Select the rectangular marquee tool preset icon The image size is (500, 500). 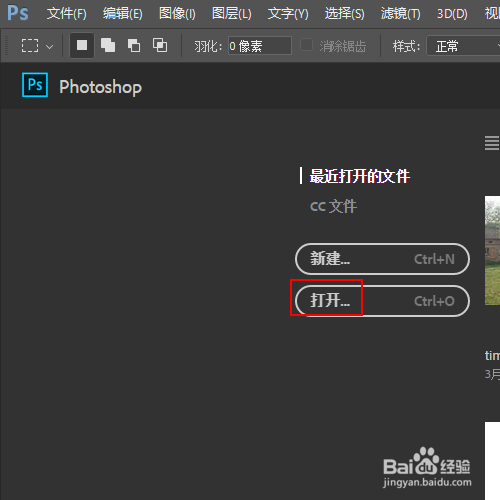point(30,46)
